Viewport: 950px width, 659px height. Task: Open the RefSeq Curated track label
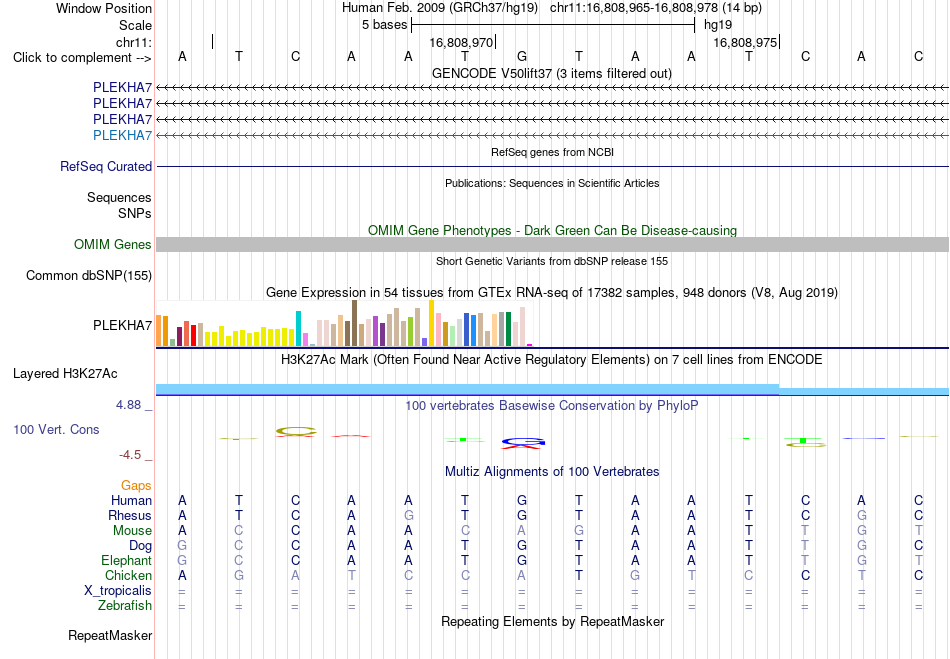pyautogui.click(x=105, y=167)
